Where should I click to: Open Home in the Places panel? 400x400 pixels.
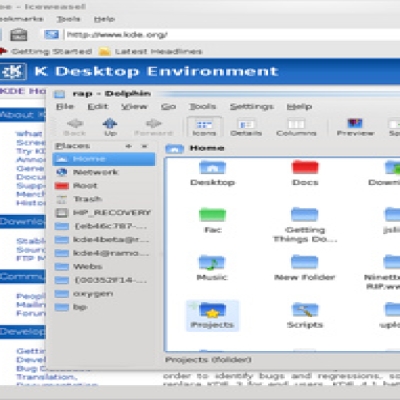[x=104, y=159]
